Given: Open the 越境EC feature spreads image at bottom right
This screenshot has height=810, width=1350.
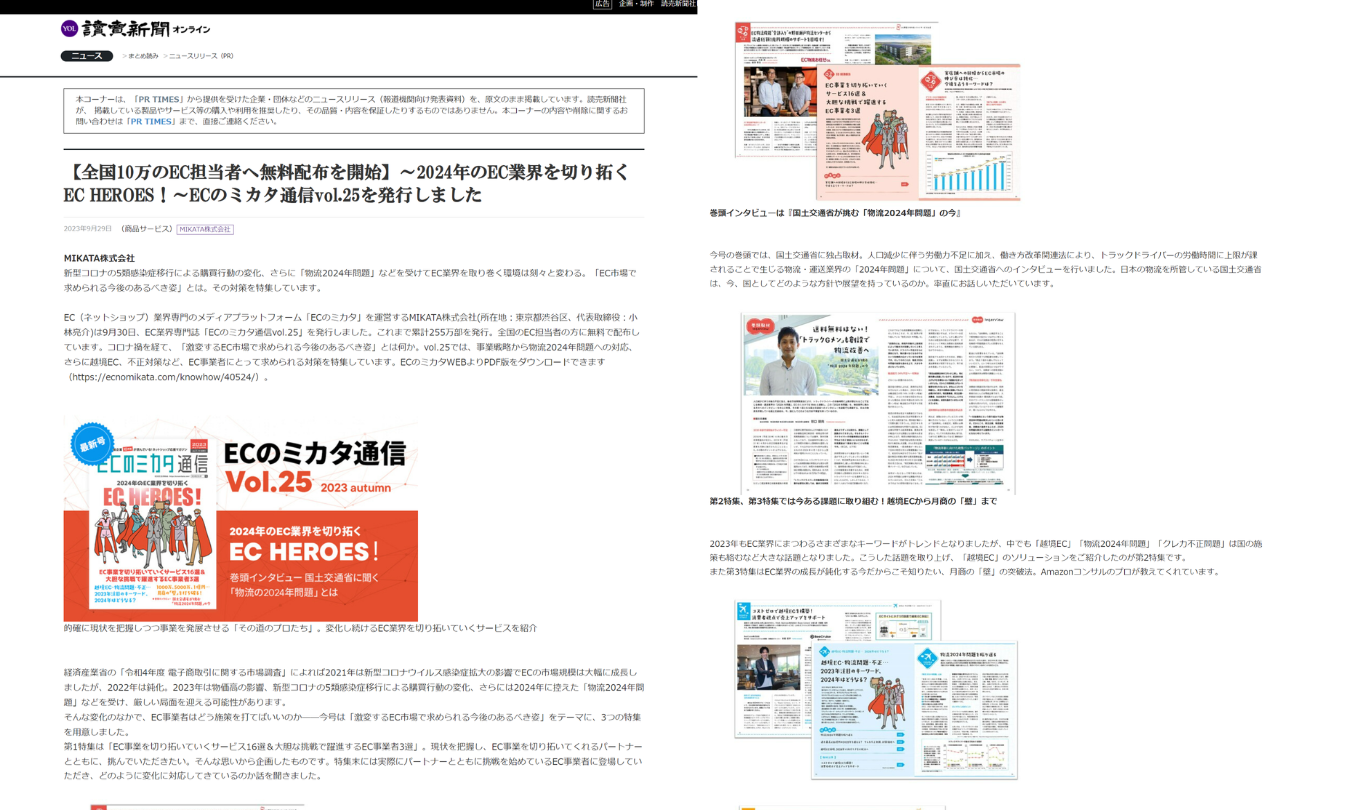Looking at the screenshot, I should point(876,690).
